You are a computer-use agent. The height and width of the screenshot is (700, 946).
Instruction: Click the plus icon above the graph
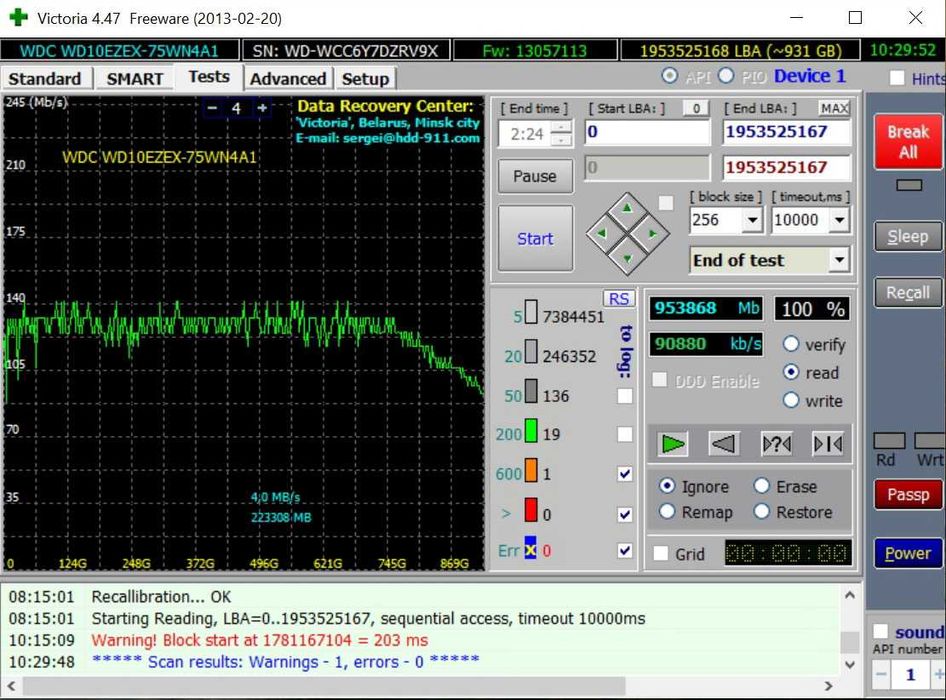(x=262, y=108)
